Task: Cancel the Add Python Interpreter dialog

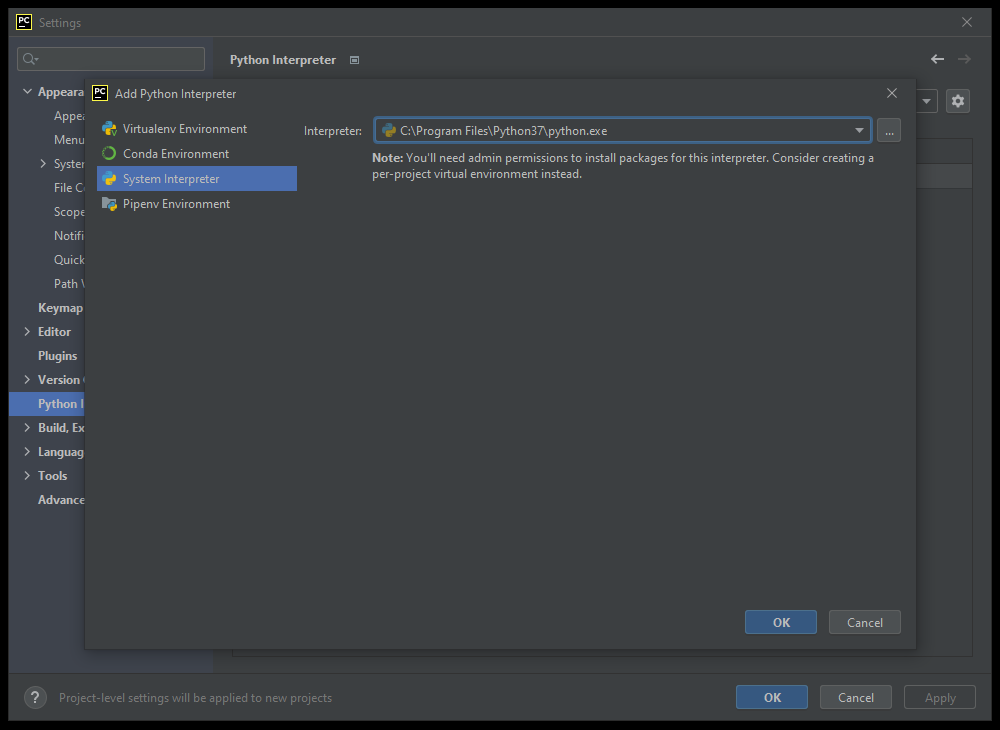Action: pos(864,621)
